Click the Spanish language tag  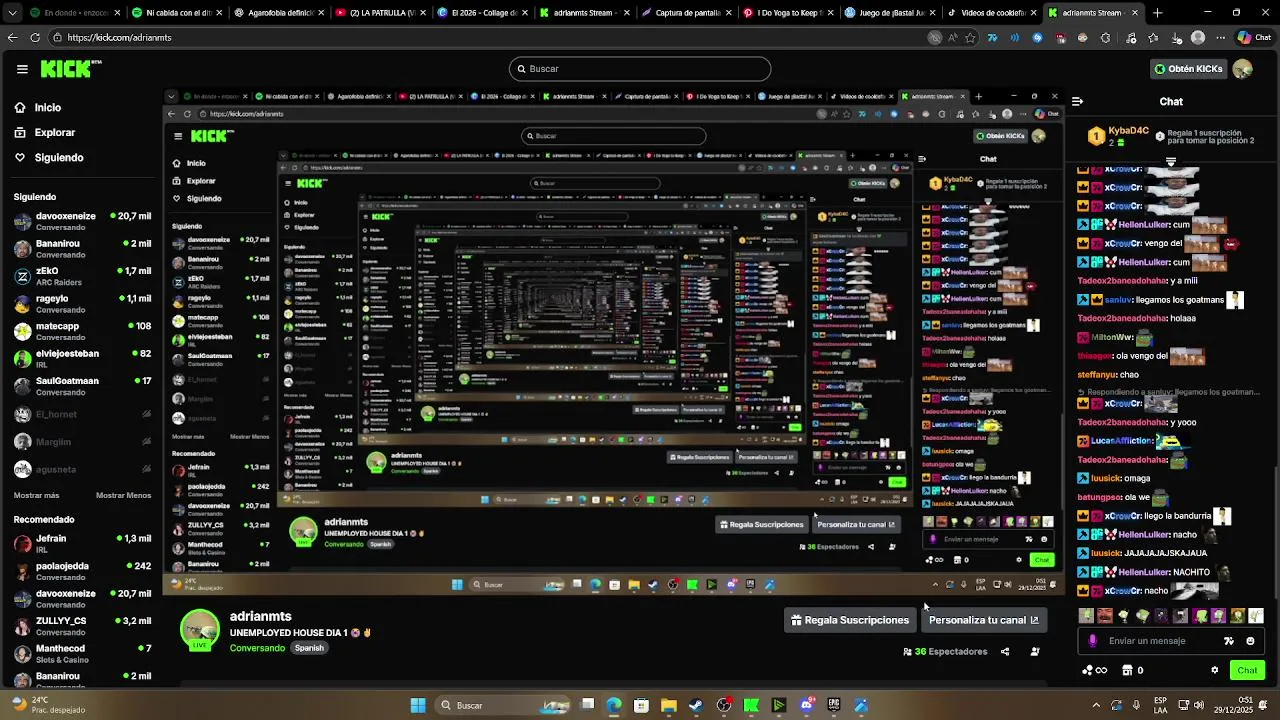pyautogui.click(x=309, y=648)
